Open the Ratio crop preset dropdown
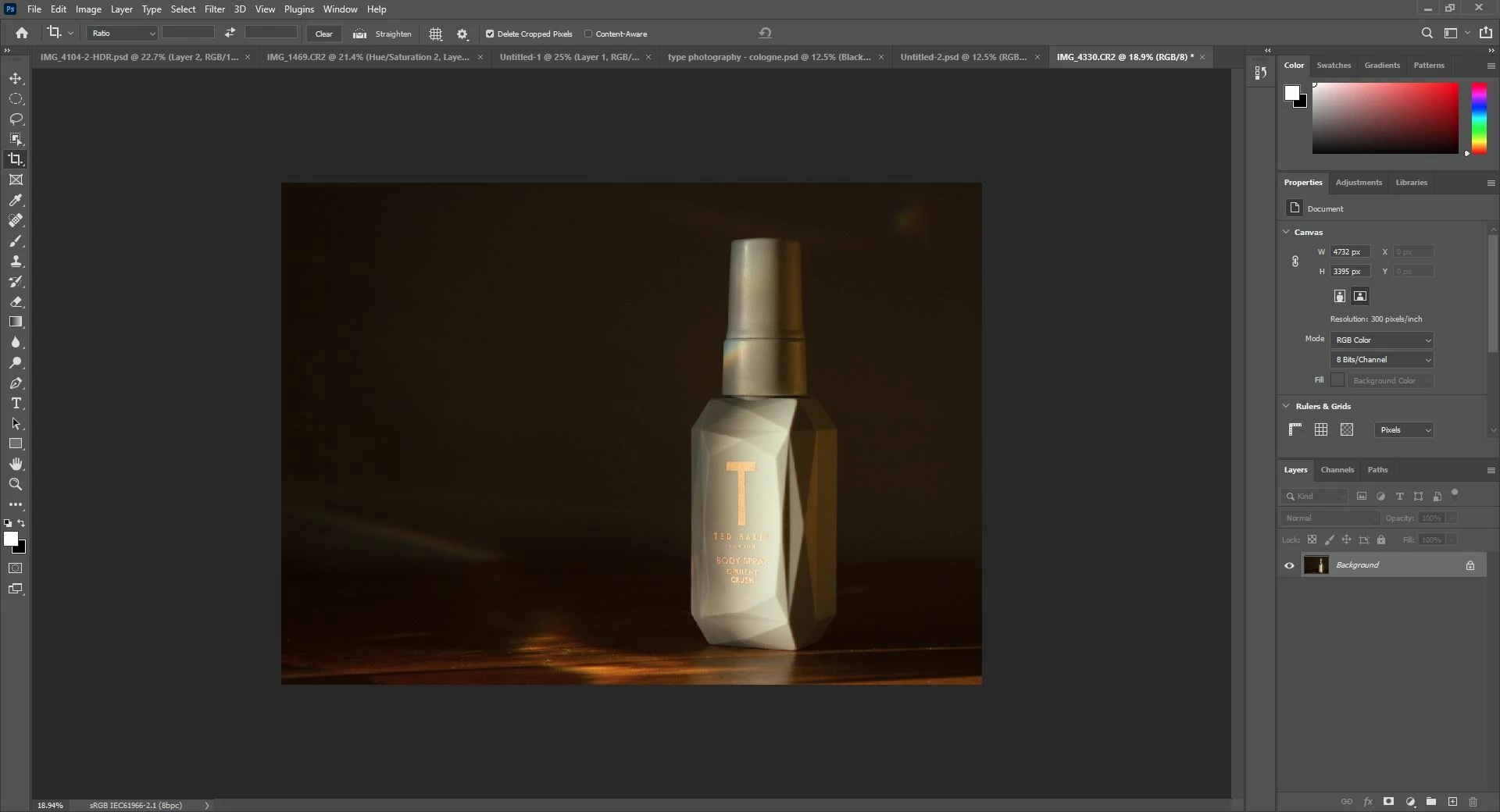1500x812 pixels. (123, 33)
